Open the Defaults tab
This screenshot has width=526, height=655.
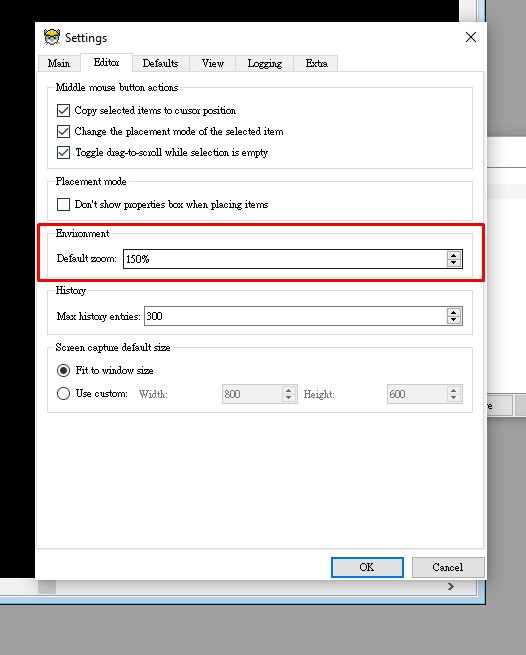160,63
